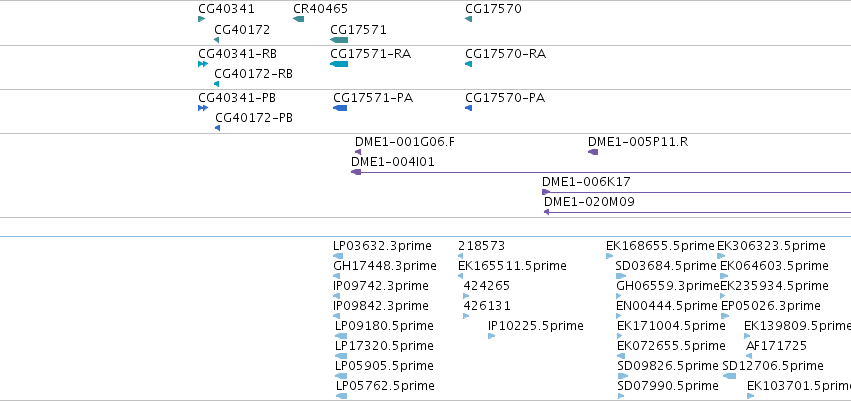This screenshot has height=401, width=851.
Task: Click the DME1-004I01 clone label
Action: (392, 162)
